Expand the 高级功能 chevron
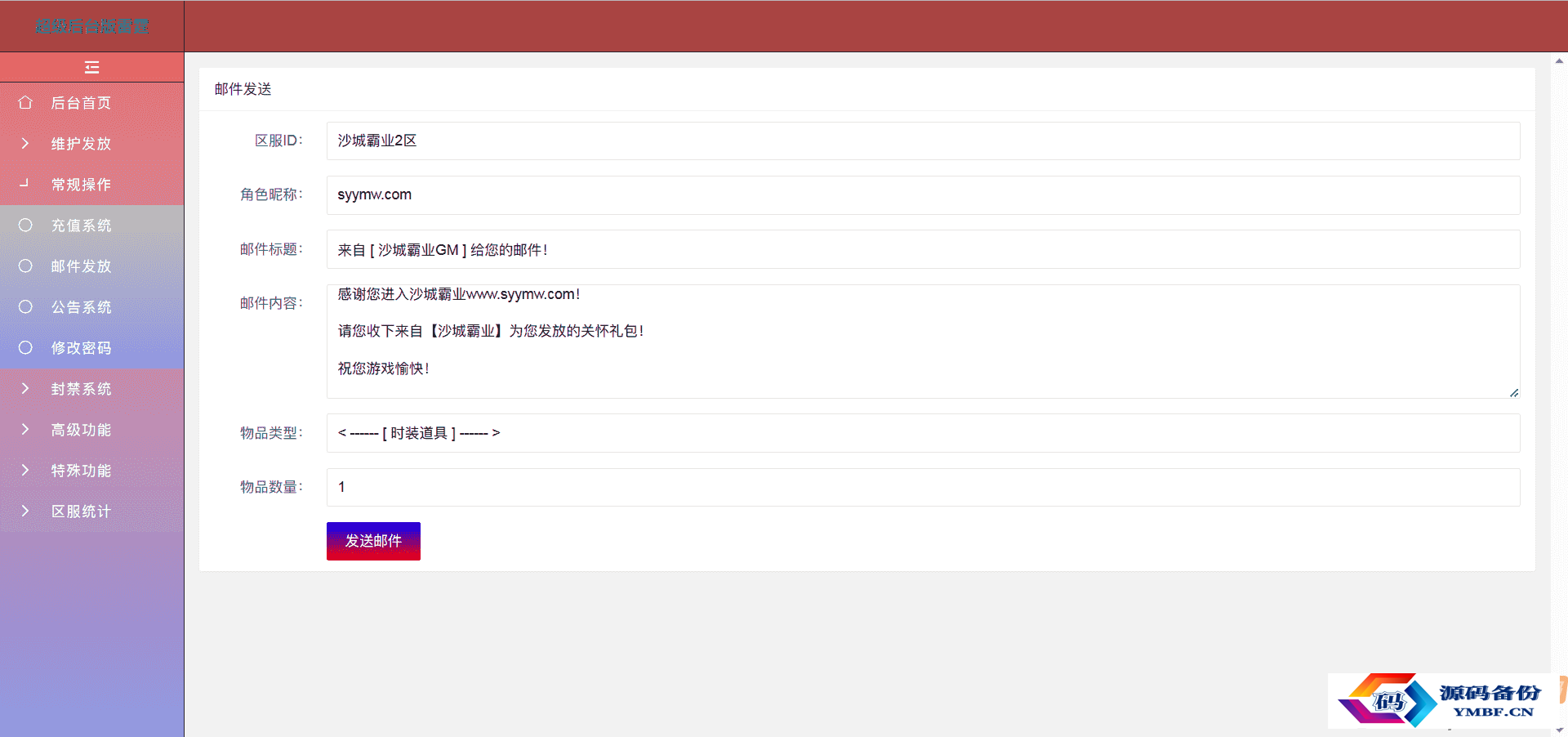 (x=25, y=429)
